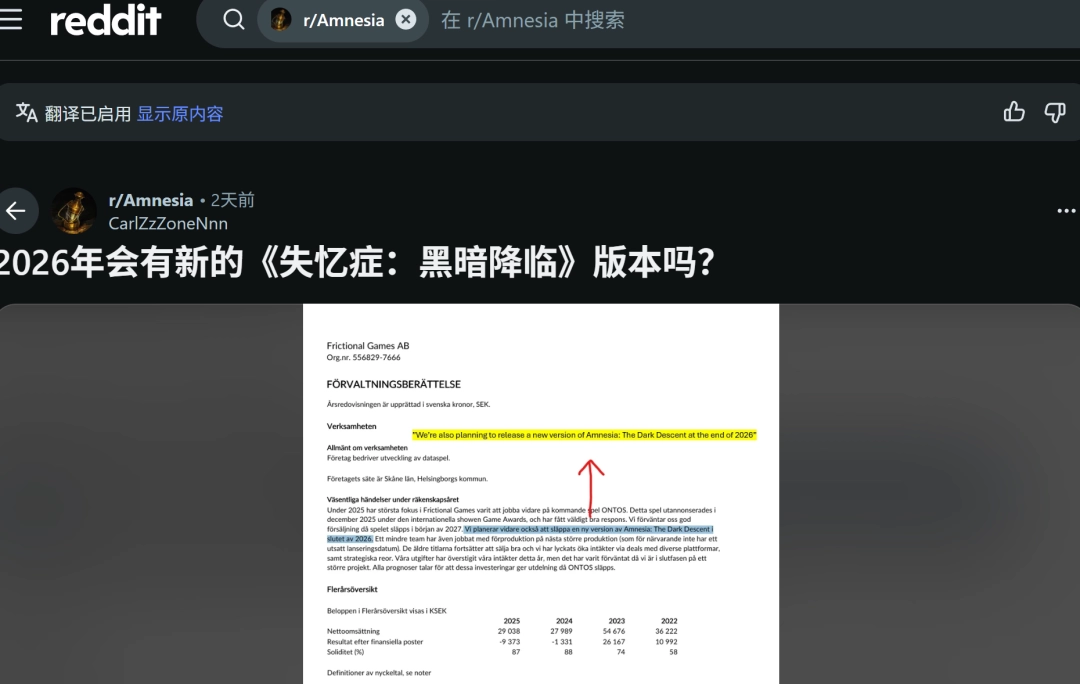The image size is (1080, 684).
Task: Click the search magnifier icon
Action: click(233, 19)
